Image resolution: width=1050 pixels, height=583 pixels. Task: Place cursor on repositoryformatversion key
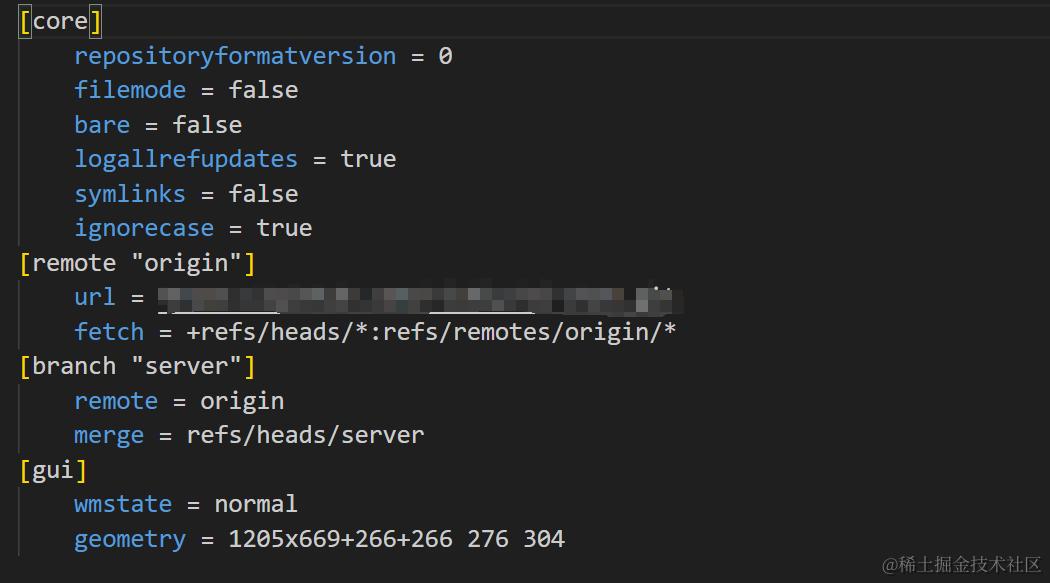235,56
